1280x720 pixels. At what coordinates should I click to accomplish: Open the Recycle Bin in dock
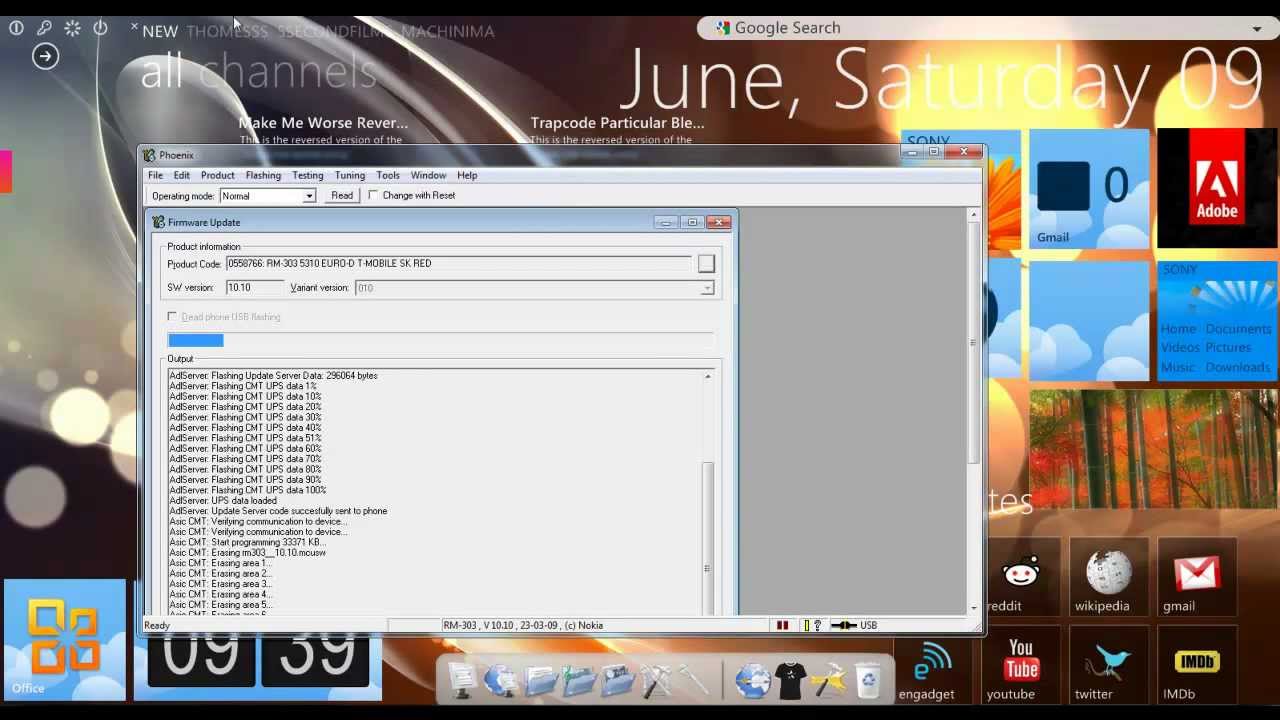point(868,680)
